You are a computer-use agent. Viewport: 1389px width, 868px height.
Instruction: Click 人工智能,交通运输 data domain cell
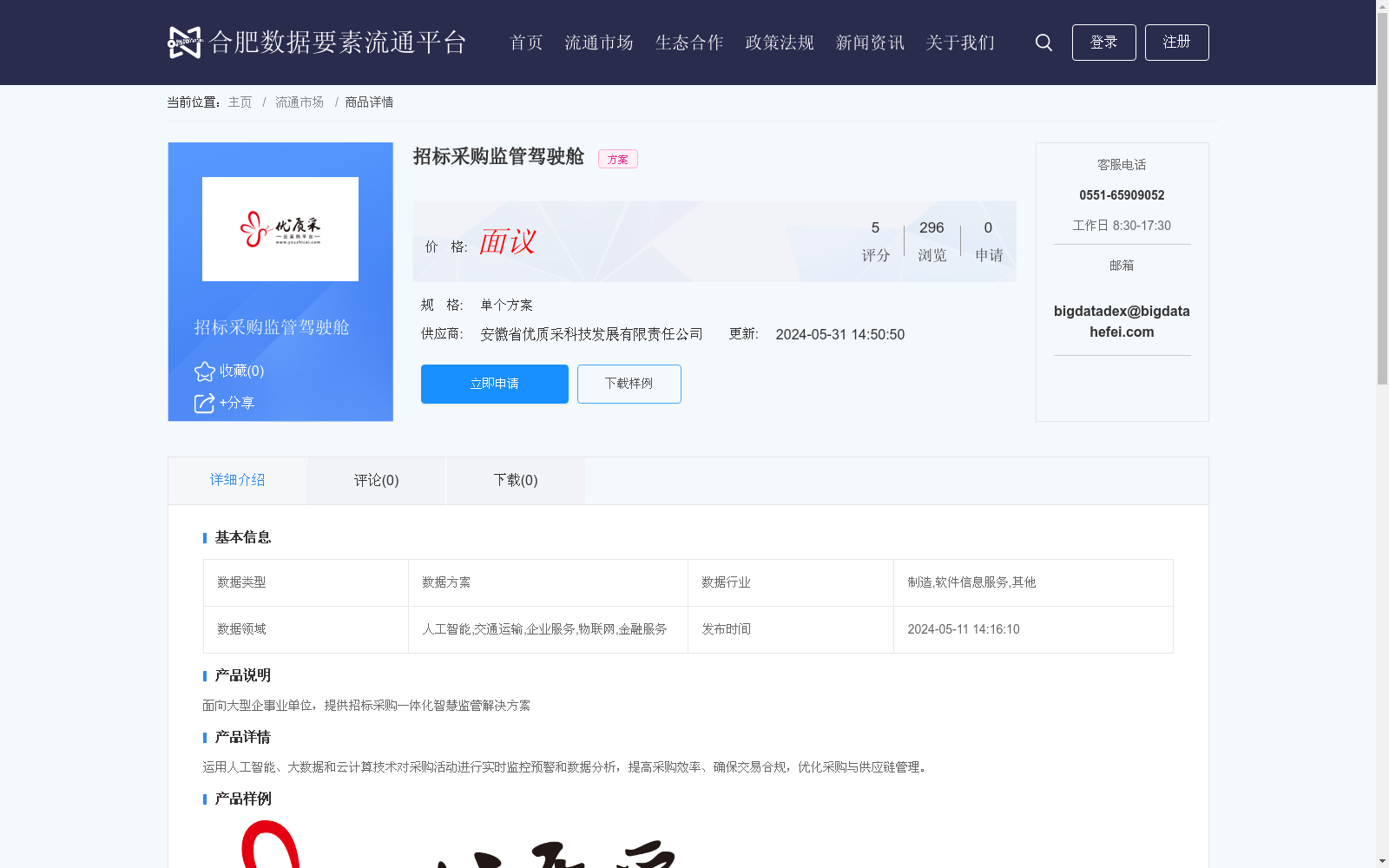pyautogui.click(x=548, y=629)
